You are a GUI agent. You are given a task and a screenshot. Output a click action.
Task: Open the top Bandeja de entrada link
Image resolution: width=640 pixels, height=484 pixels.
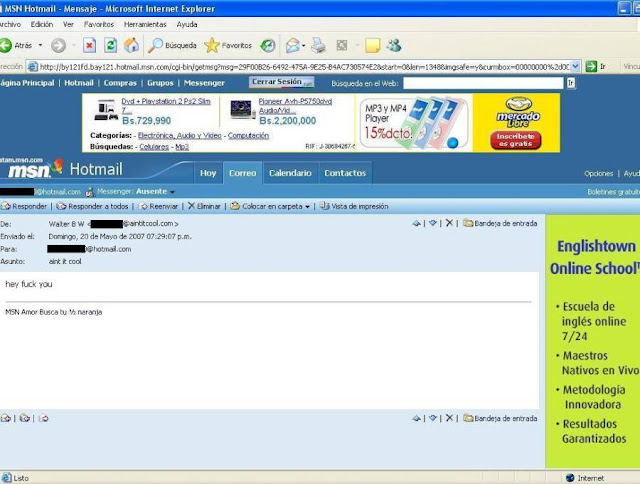click(x=500, y=223)
